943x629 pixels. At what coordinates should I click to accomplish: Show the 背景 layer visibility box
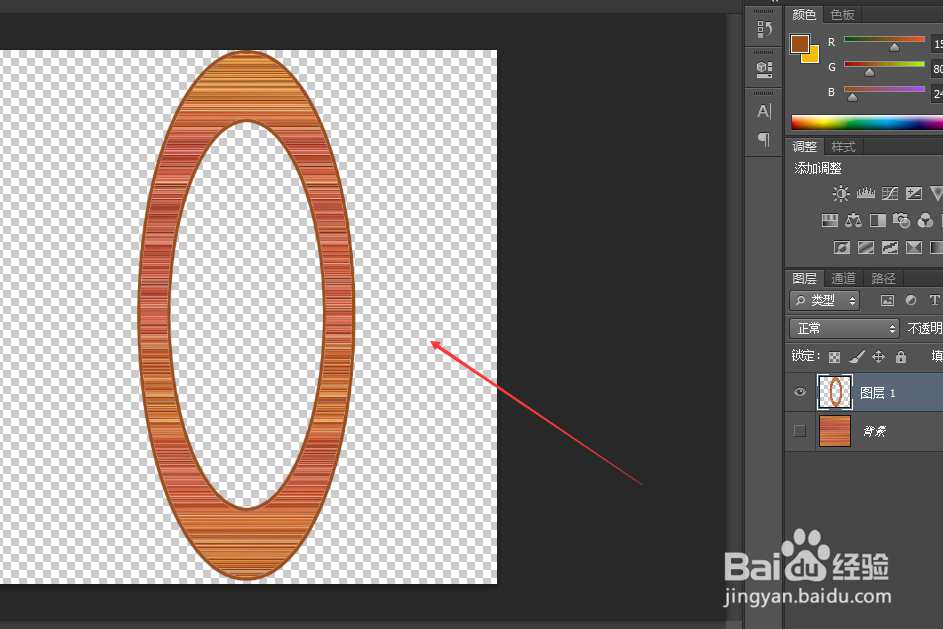pyautogui.click(x=800, y=431)
